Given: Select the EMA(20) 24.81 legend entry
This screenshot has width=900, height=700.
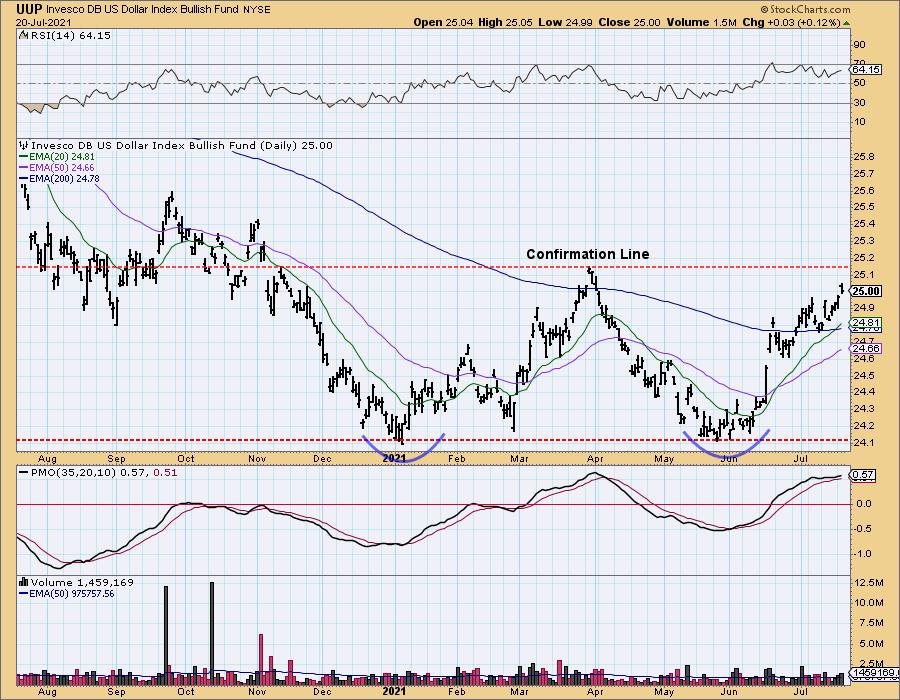Looking at the screenshot, I should click(61, 157).
